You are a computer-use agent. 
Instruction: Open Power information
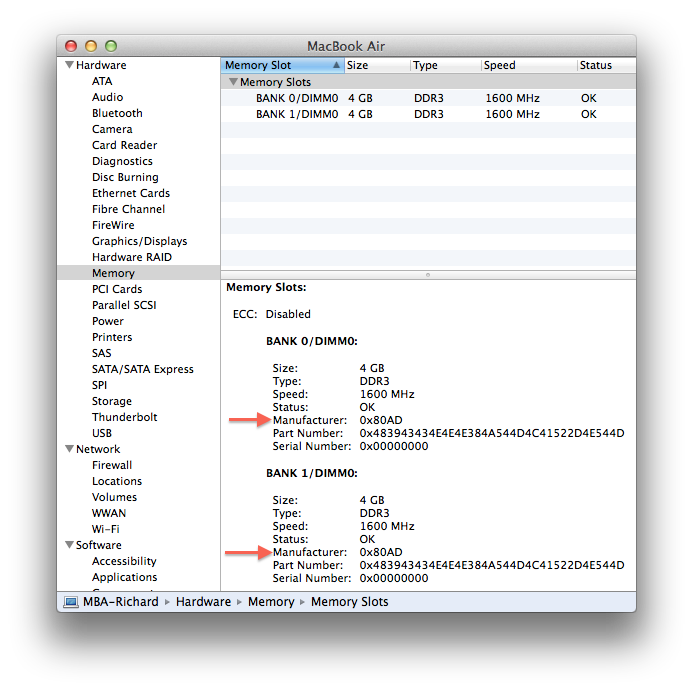[x=108, y=321]
